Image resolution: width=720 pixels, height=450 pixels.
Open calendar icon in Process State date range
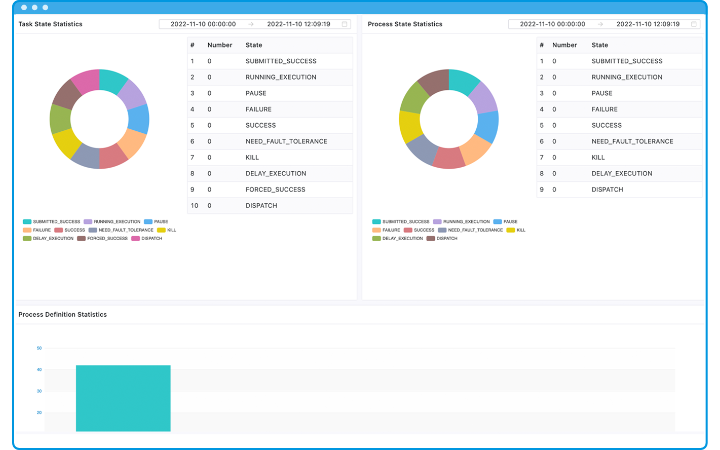[693, 23]
